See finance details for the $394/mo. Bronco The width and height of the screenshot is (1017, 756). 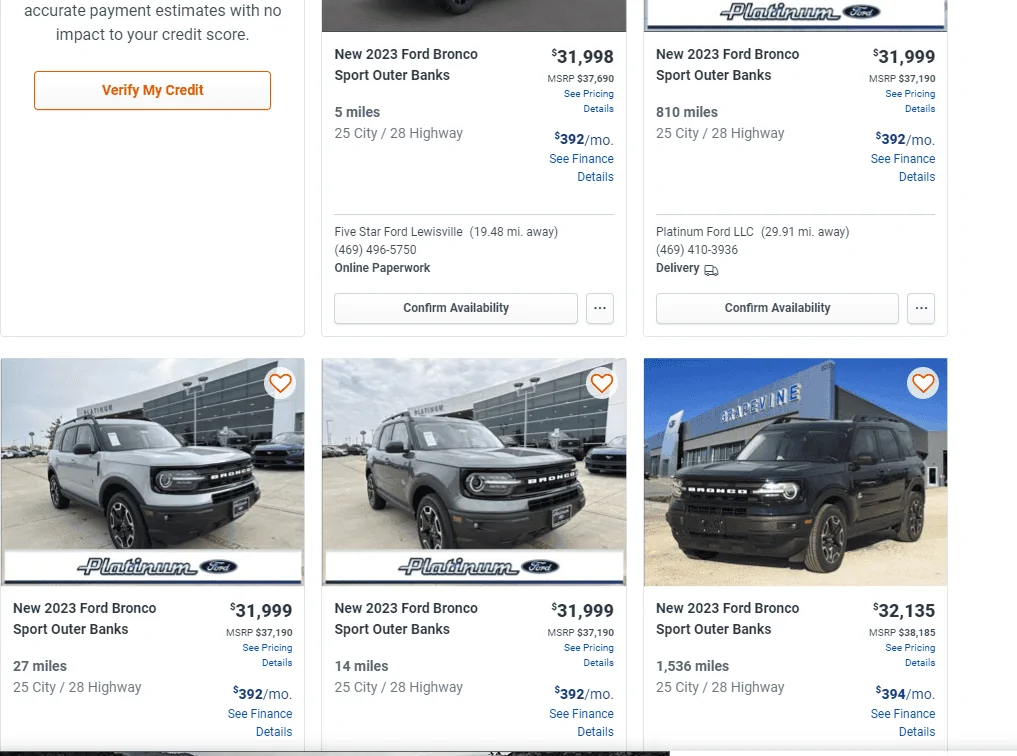(903, 722)
